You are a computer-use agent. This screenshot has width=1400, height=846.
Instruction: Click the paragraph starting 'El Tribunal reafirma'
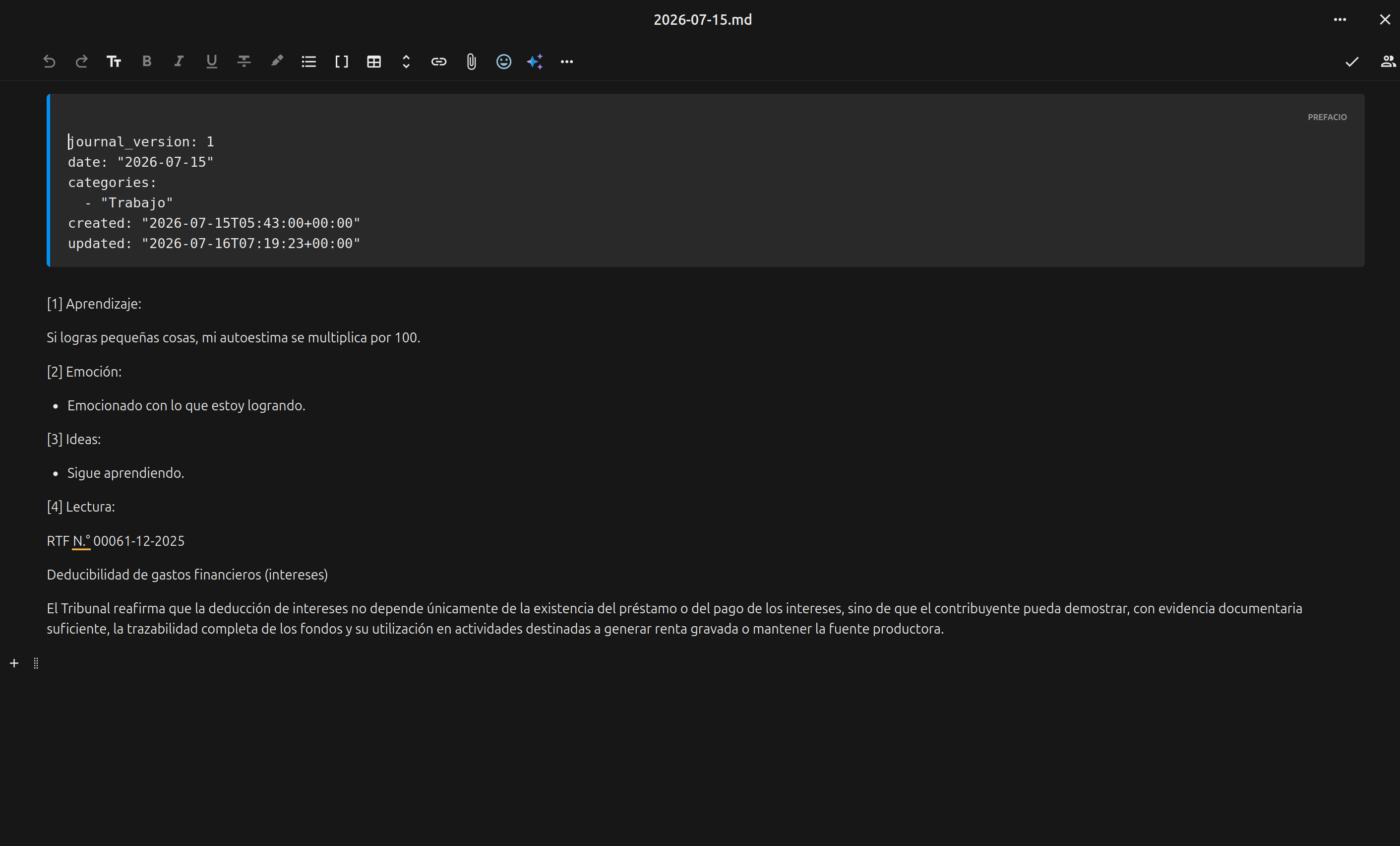coord(674,619)
